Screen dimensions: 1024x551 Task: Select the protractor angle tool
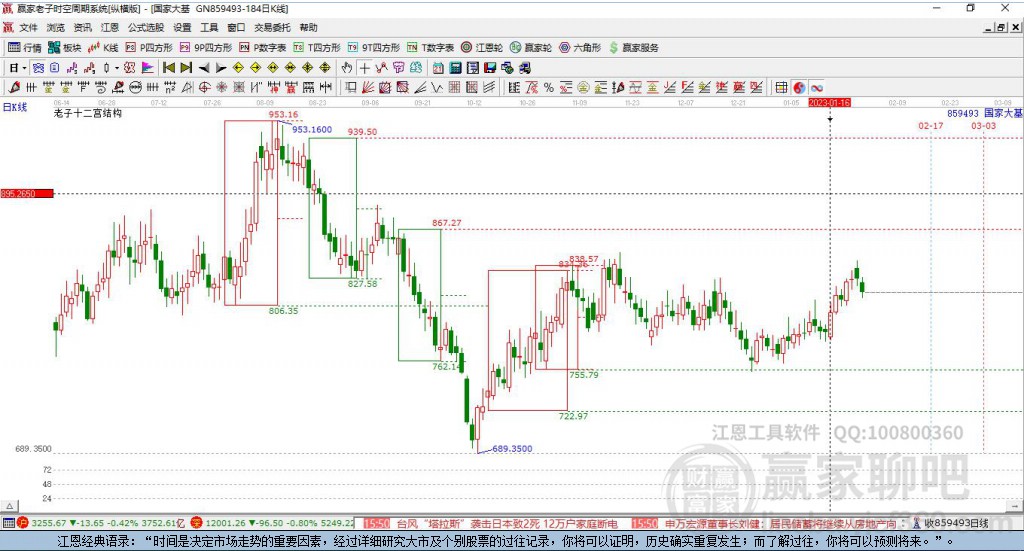pyautogui.click(x=187, y=87)
